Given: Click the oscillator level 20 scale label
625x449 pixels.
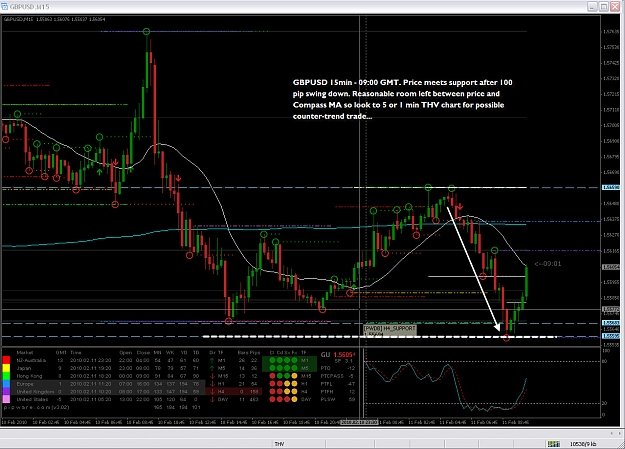Looking at the screenshot, I should coord(605,404).
